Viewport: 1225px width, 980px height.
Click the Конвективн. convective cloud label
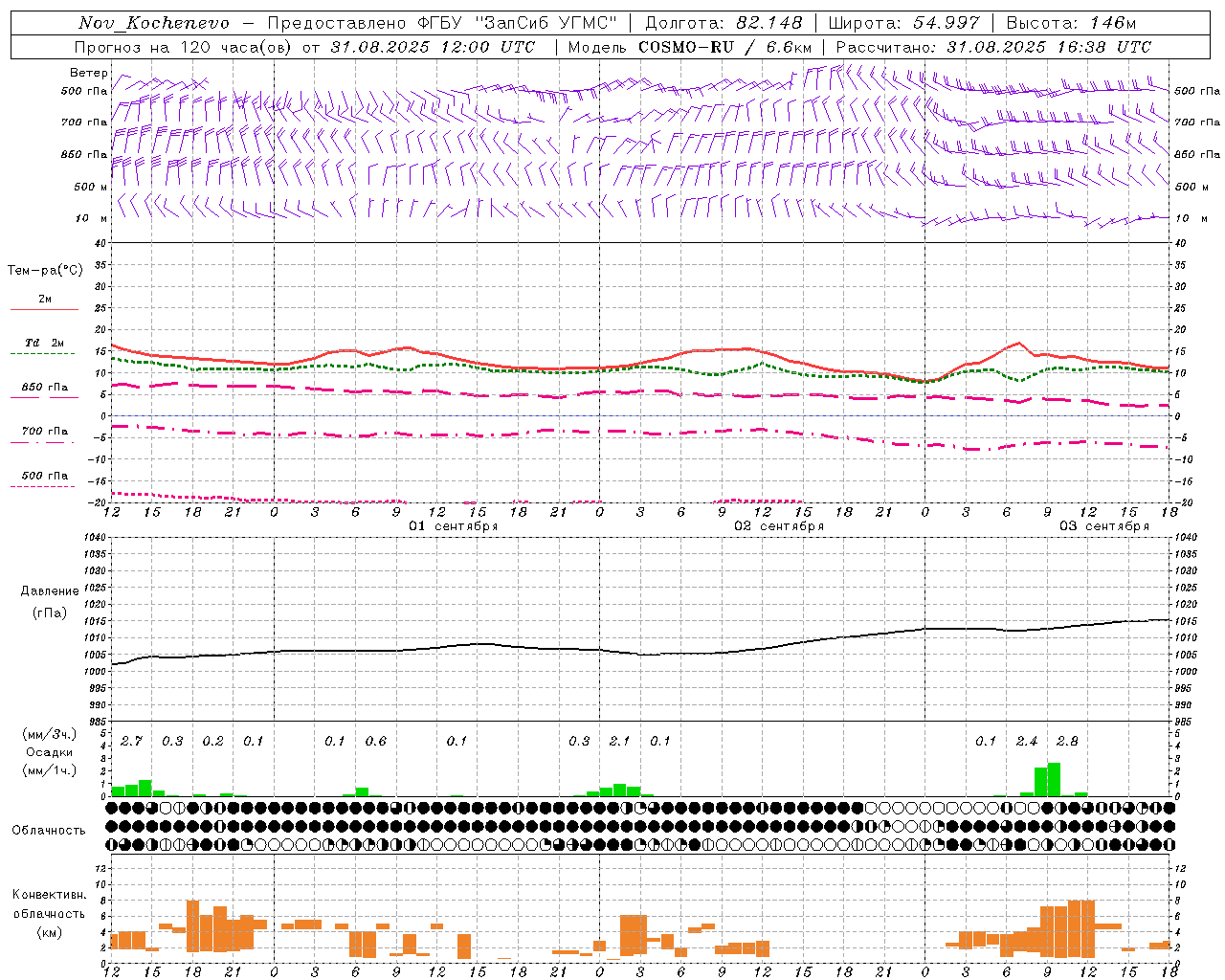[49, 895]
